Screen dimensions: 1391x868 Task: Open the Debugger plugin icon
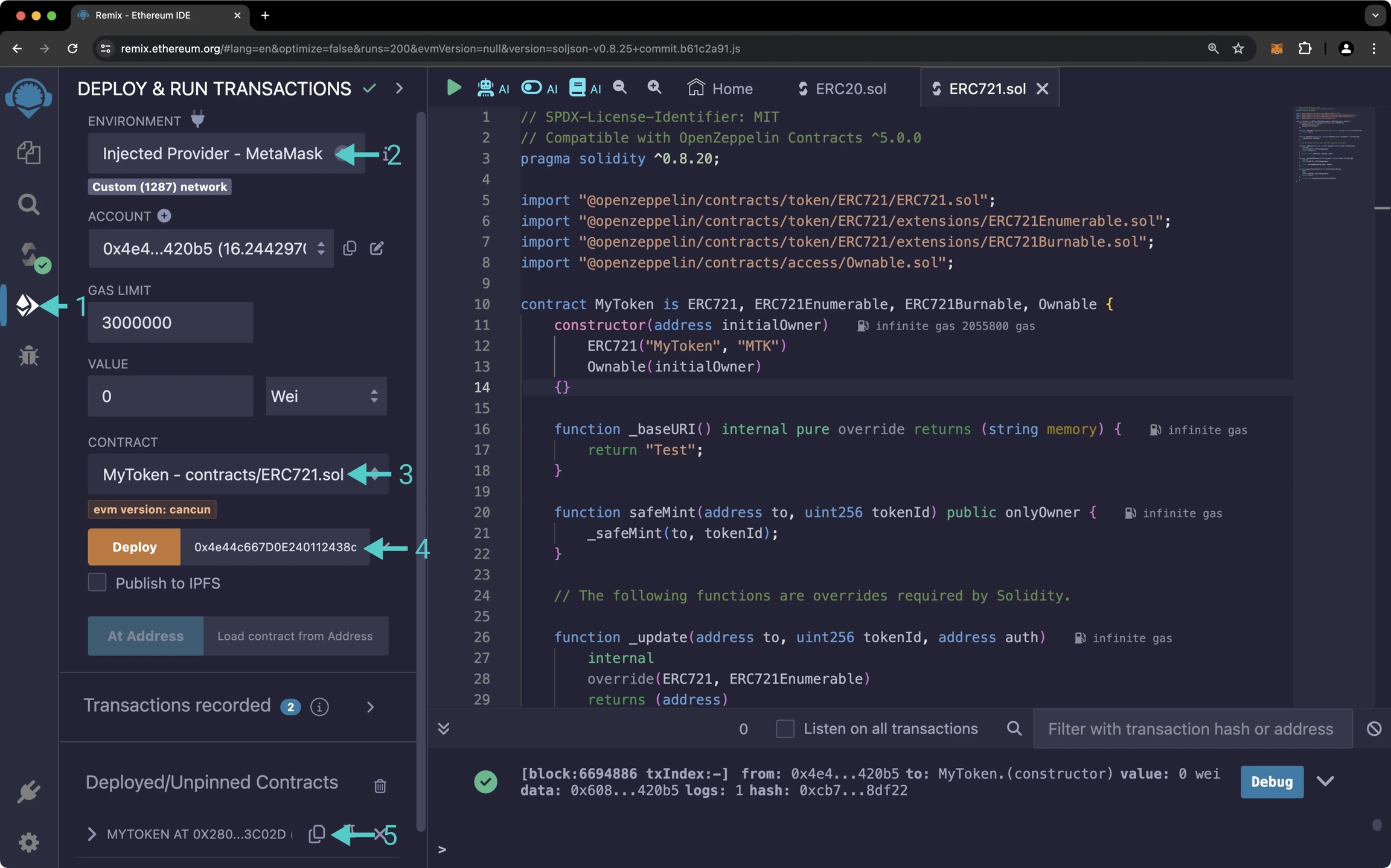tap(28, 356)
